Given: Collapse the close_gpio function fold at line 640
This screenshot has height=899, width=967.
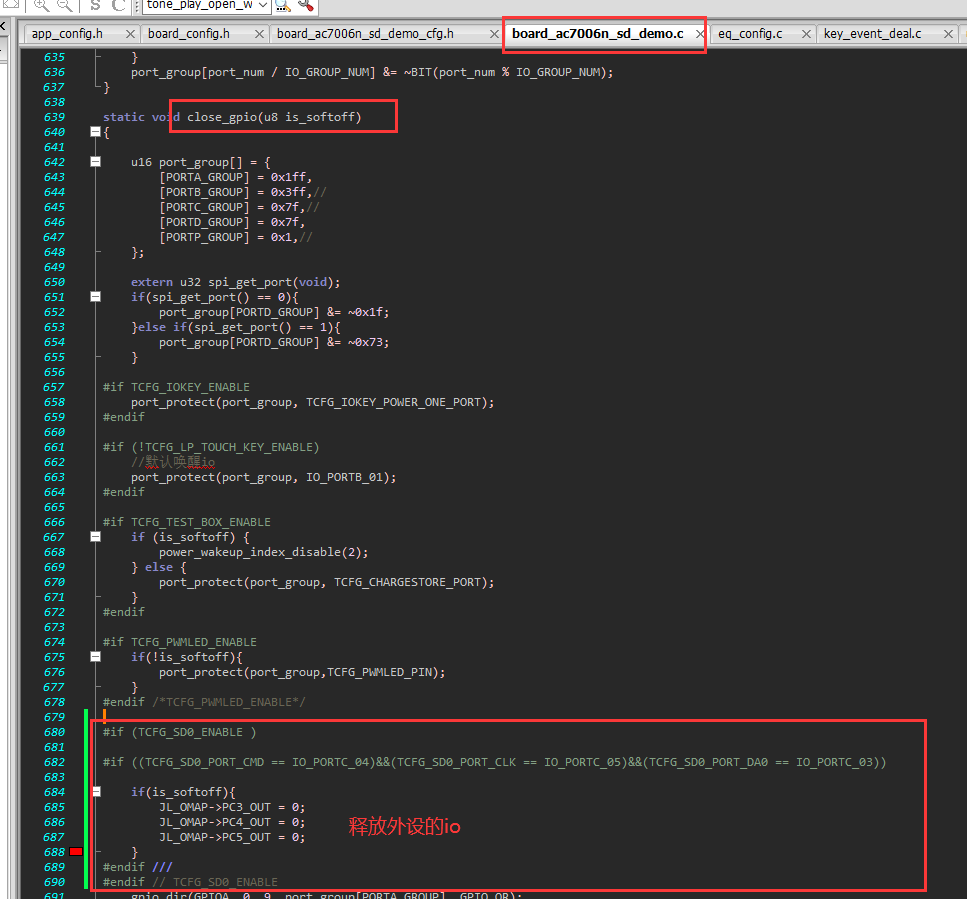Looking at the screenshot, I should click(95, 131).
